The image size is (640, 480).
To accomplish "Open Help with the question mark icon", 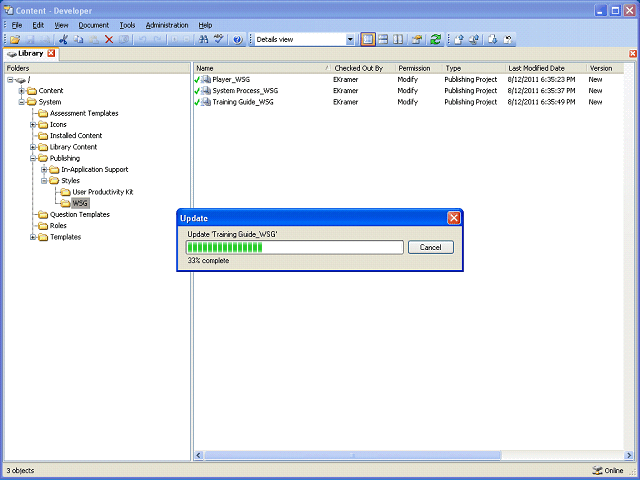I will pyautogui.click(x=238, y=40).
